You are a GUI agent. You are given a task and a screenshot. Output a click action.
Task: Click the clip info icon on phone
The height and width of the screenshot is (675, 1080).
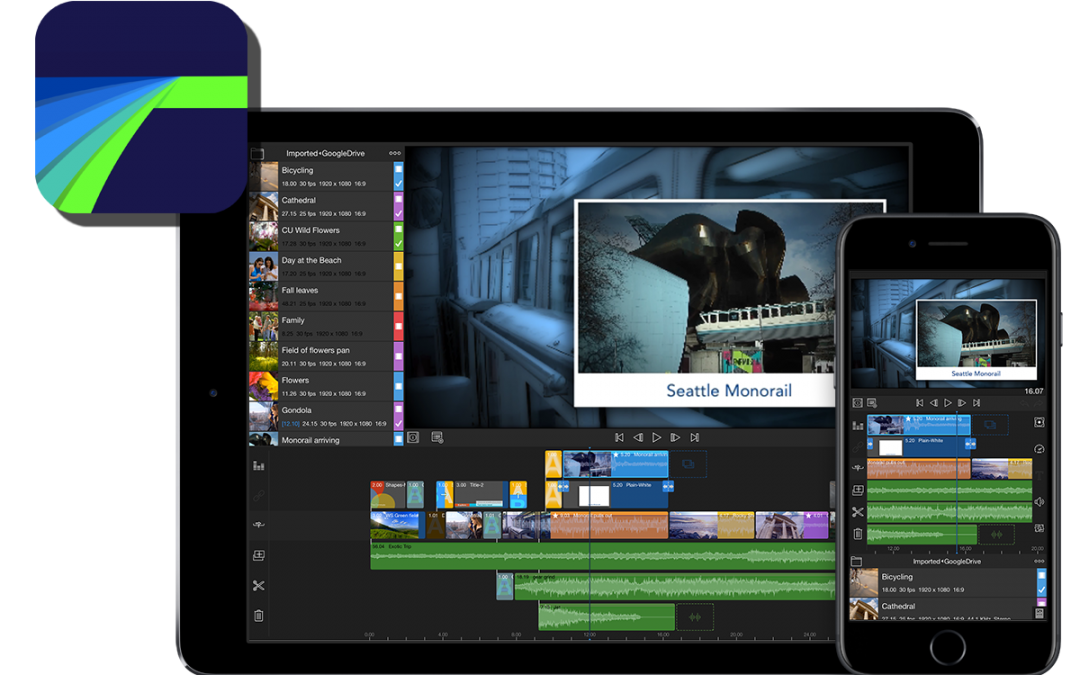click(x=872, y=403)
